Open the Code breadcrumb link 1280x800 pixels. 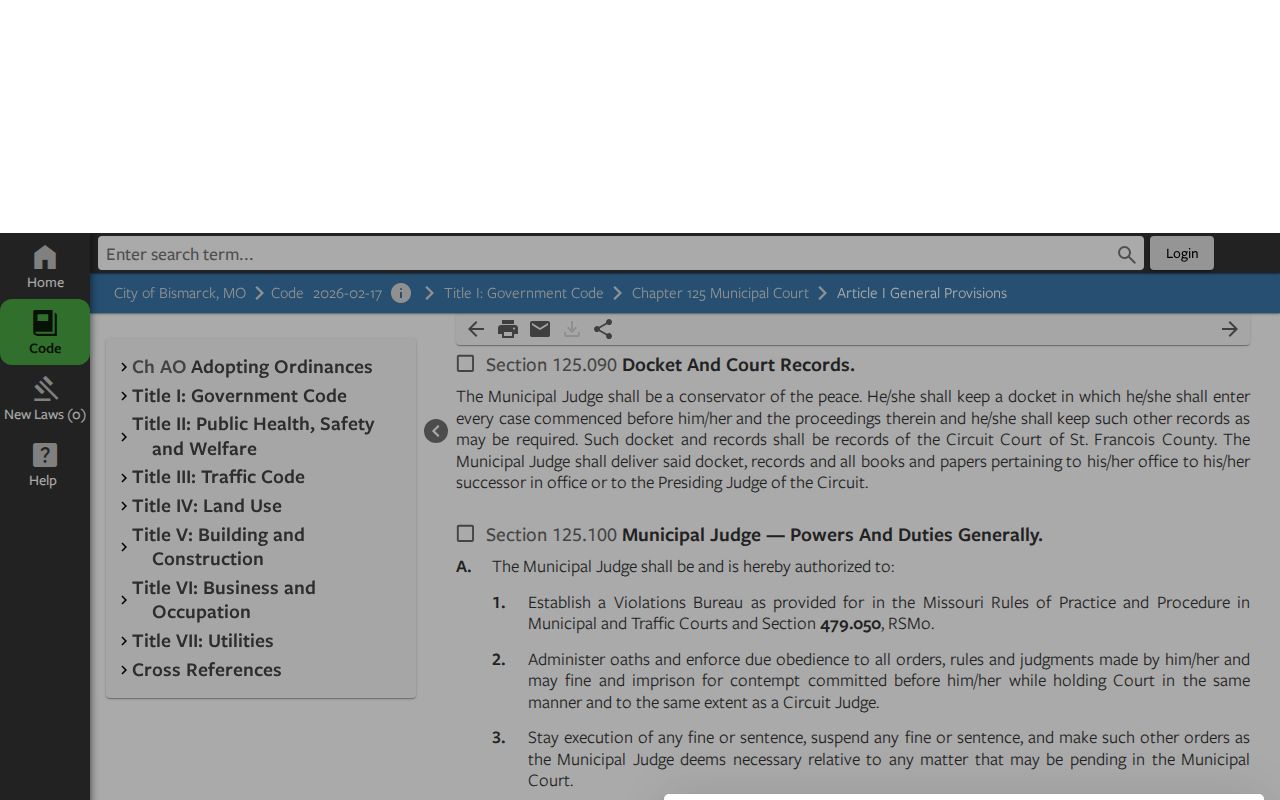pos(287,293)
